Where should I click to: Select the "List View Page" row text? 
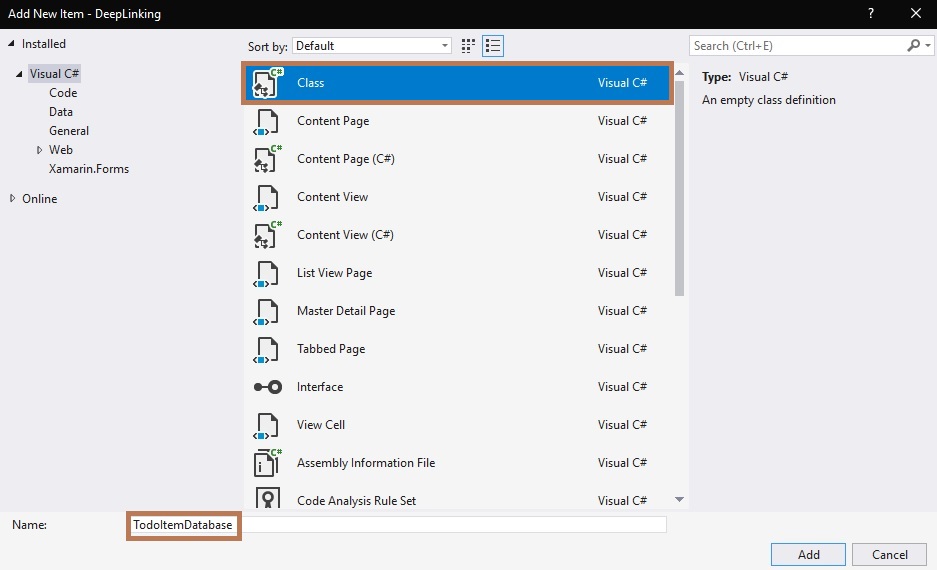click(x=335, y=273)
